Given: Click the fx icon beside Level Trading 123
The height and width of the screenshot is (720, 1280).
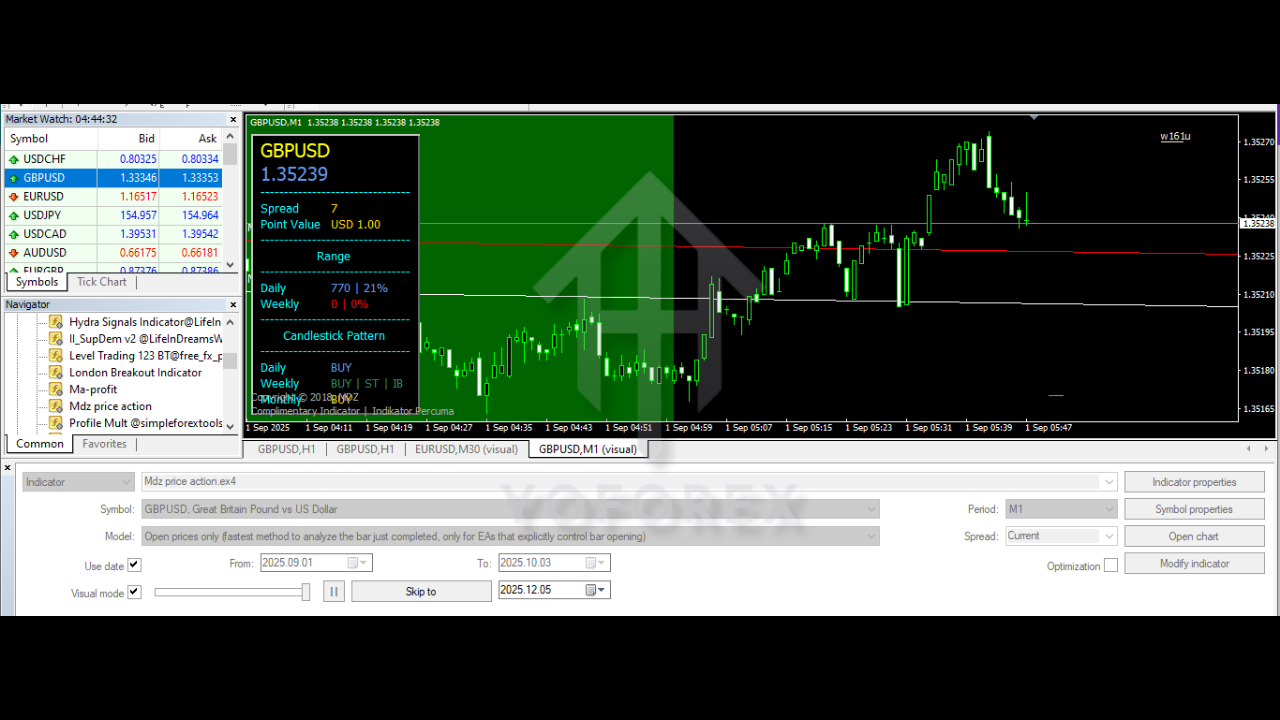Looking at the screenshot, I should coord(55,355).
